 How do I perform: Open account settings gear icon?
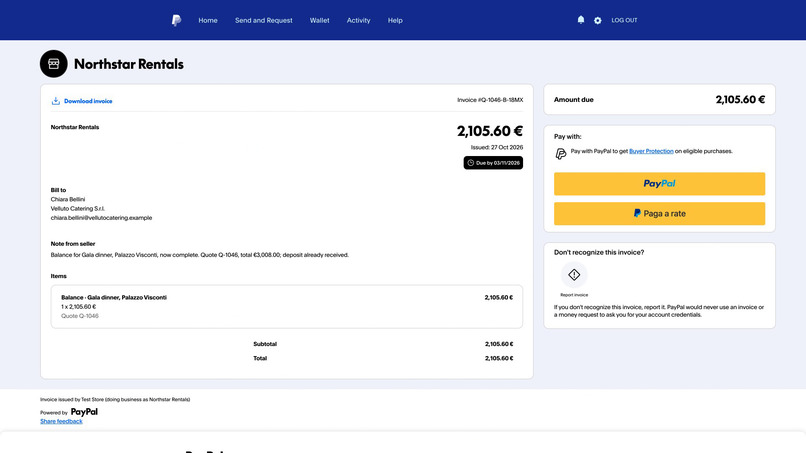coord(597,21)
